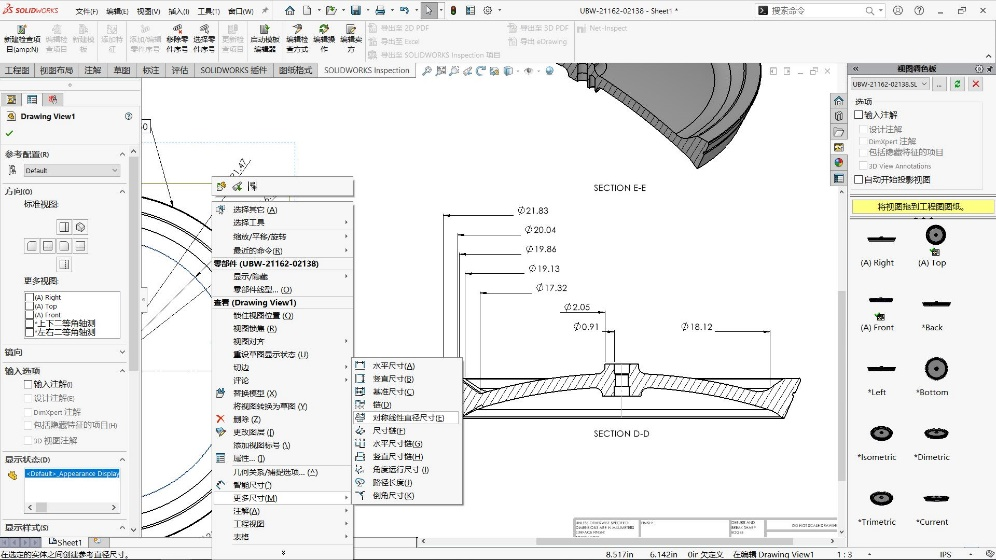The width and height of the screenshot is (996, 560).
Task: Check the (A) Right view checkbox
Action: [x=29, y=297]
